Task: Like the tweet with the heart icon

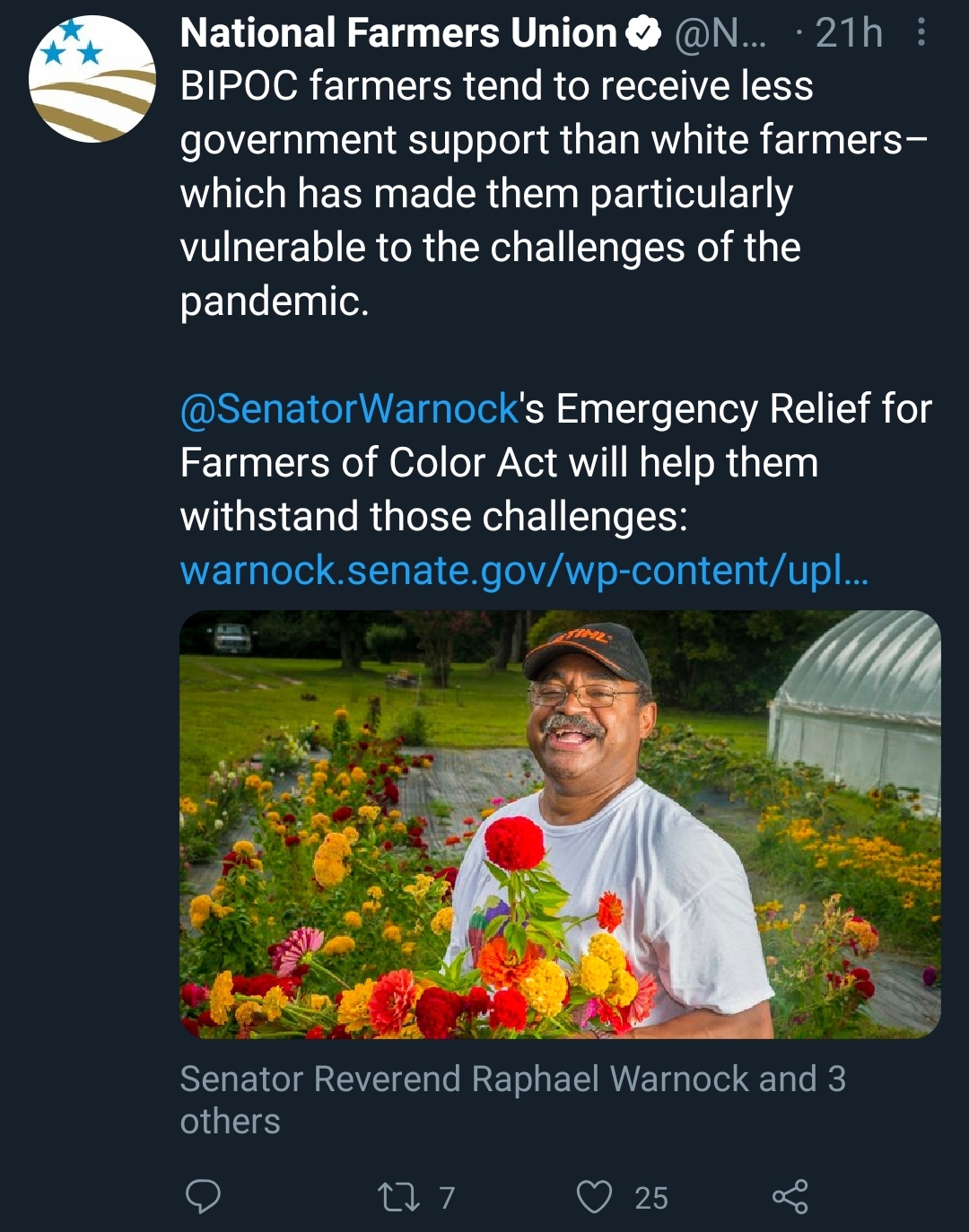Action: coord(594,1197)
